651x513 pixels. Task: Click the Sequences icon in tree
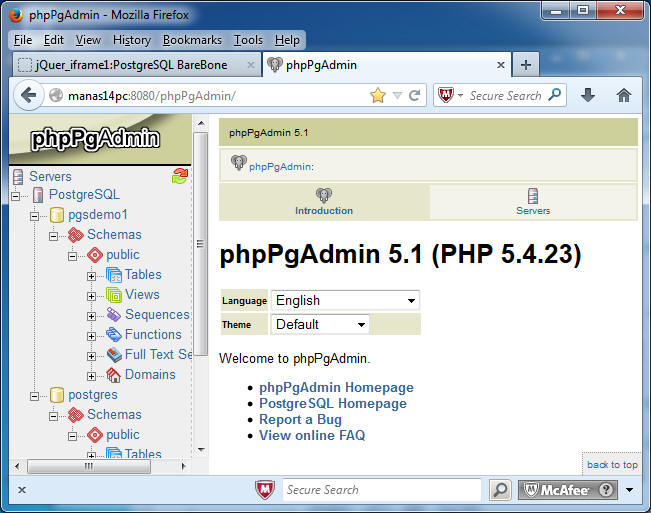tap(114, 315)
